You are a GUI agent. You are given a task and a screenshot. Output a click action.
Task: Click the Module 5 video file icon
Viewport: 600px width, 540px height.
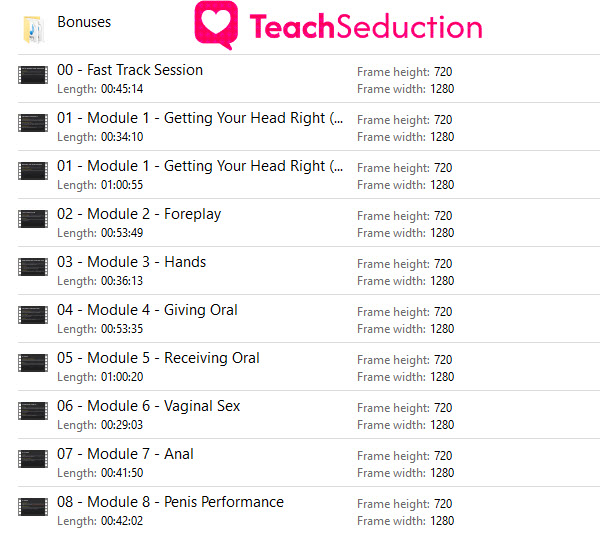pos(33,363)
